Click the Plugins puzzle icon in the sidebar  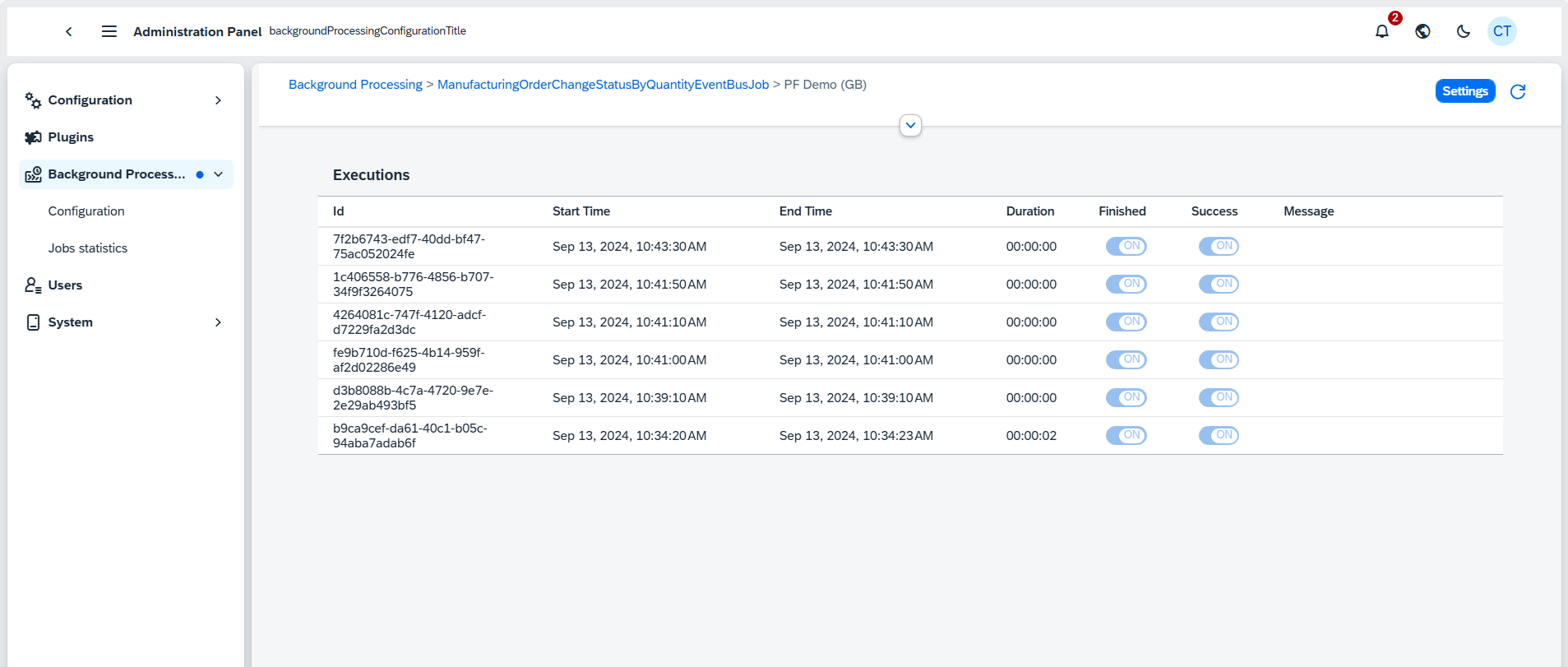tap(33, 137)
